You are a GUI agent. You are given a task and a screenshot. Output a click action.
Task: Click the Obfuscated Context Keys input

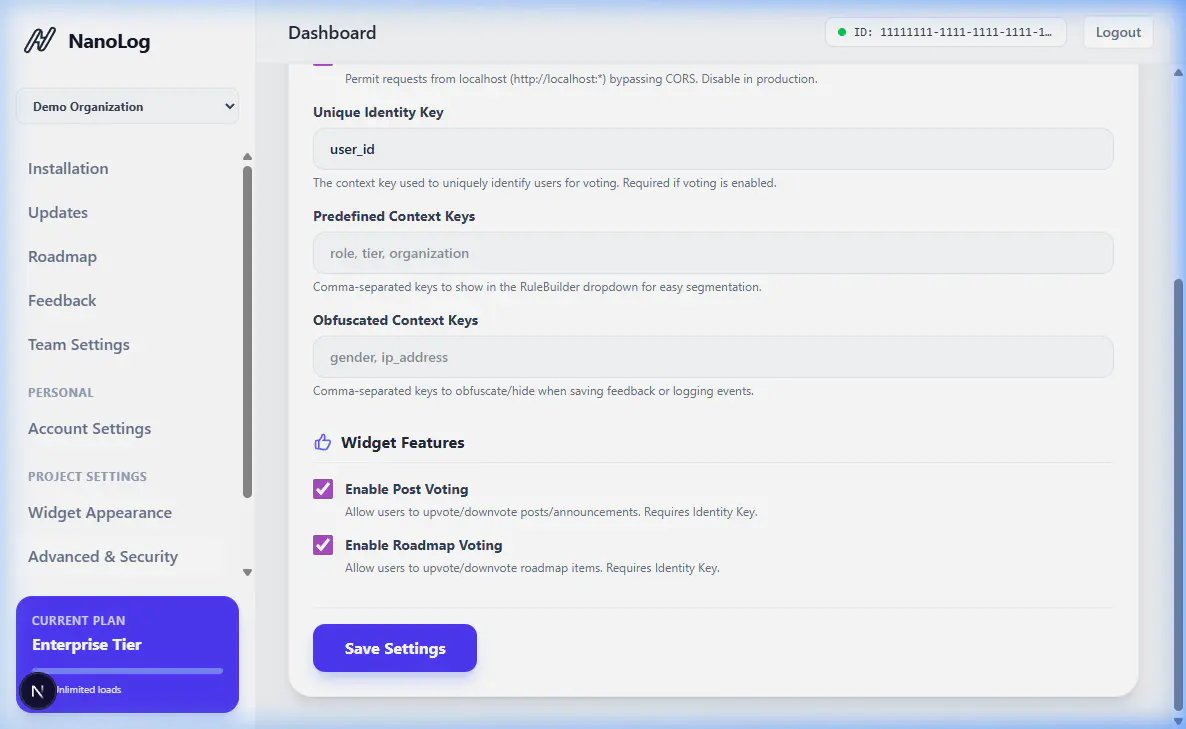pos(712,357)
